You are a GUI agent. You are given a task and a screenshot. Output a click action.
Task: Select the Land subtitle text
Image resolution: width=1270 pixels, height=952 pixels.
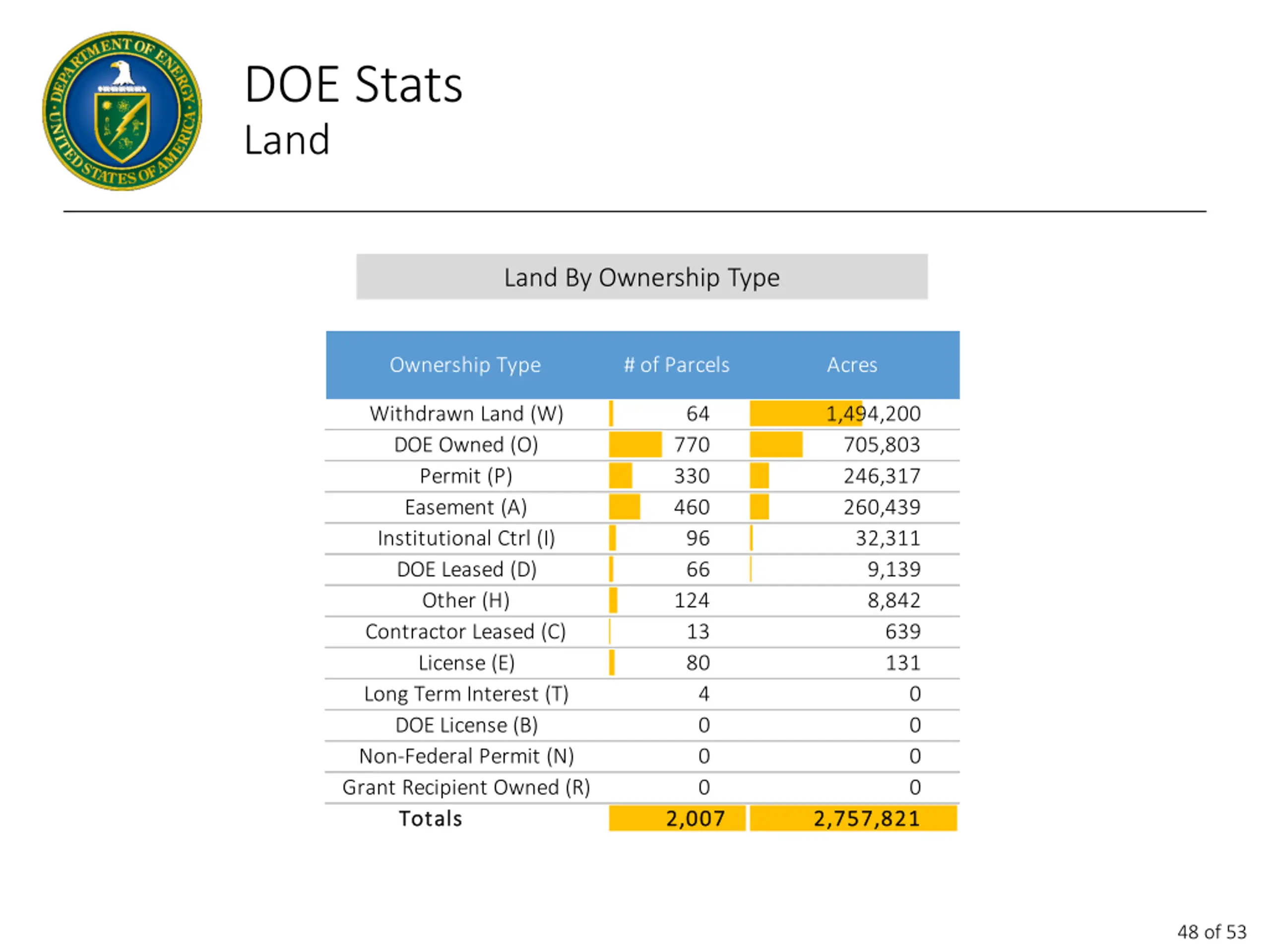point(287,140)
